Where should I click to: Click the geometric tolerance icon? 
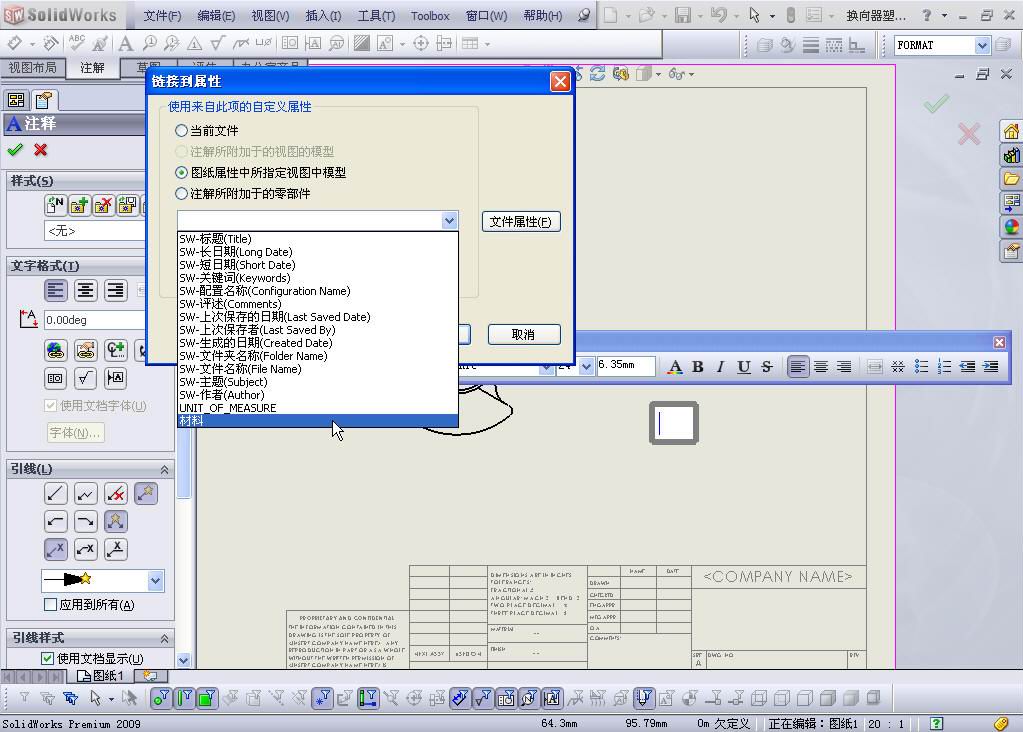(55, 378)
